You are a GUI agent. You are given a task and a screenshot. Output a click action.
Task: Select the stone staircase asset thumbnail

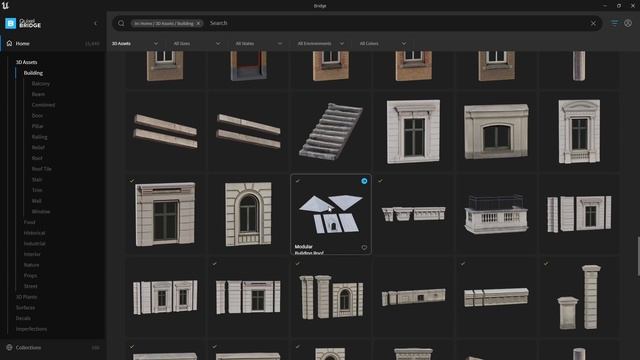point(331,131)
